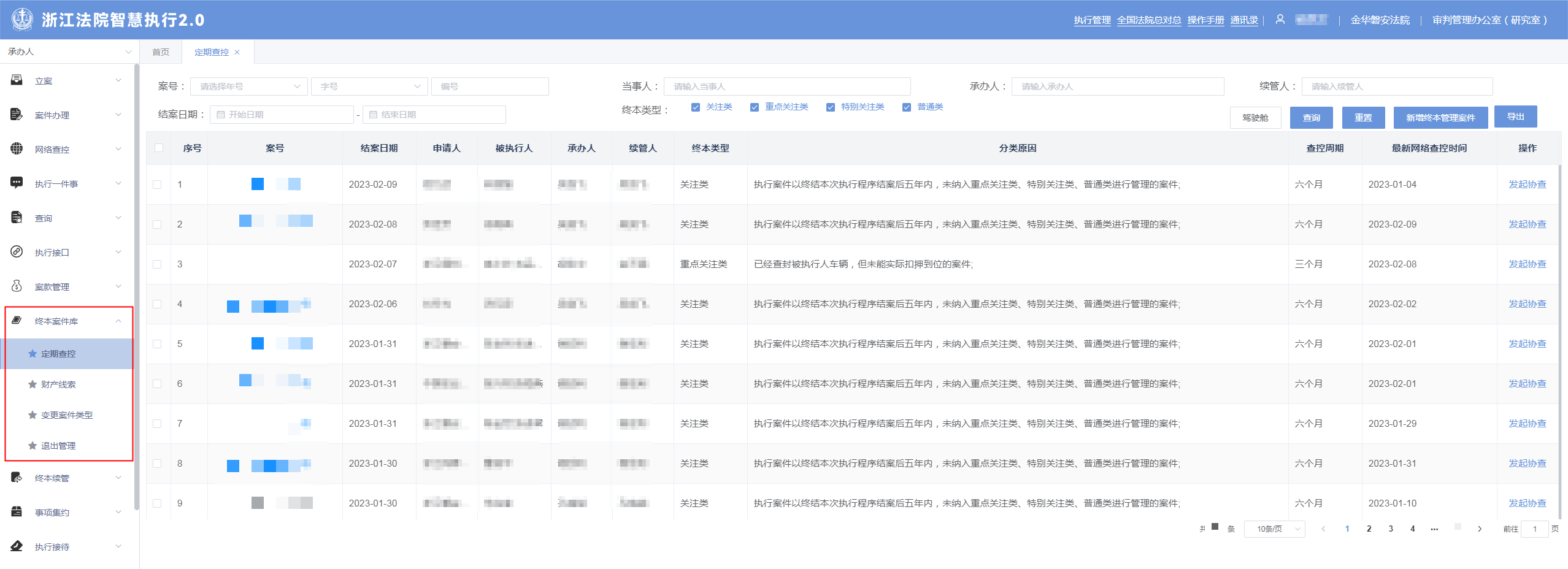Open 定期查控 in sidebar

pos(67,354)
